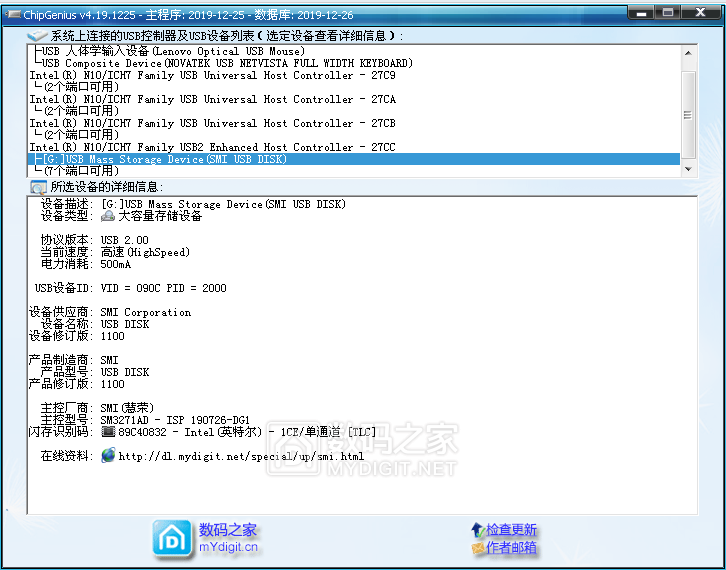Click the 设备名称: USB DISK value
This screenshot has height=570, width=726.
pos(125,324)
